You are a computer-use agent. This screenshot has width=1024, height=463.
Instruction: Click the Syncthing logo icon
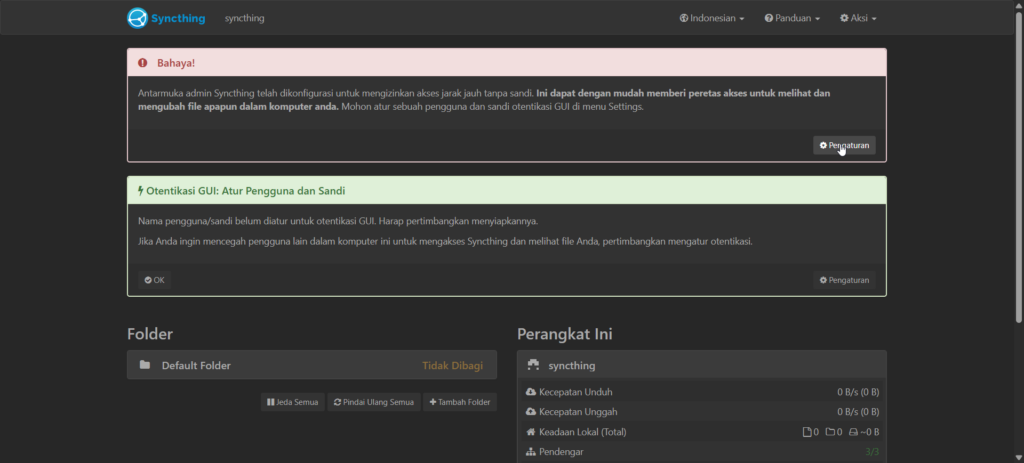tap(137, 18)
